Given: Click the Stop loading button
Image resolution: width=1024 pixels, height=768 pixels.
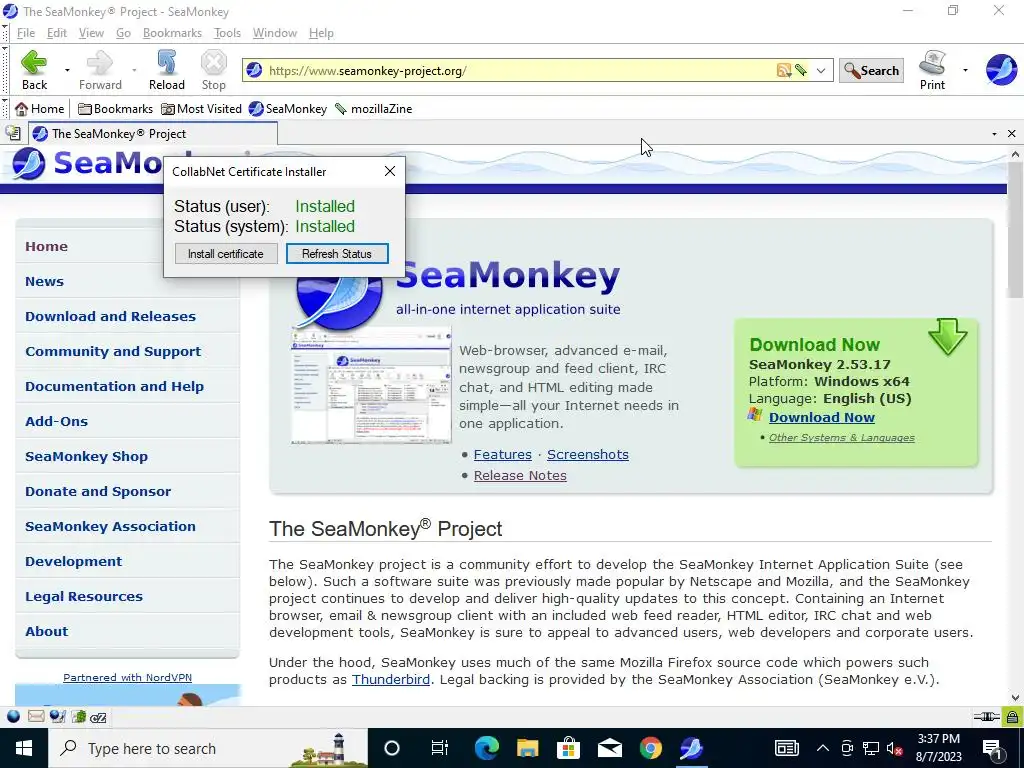Looking at the screenshot, I should point(213,70).
